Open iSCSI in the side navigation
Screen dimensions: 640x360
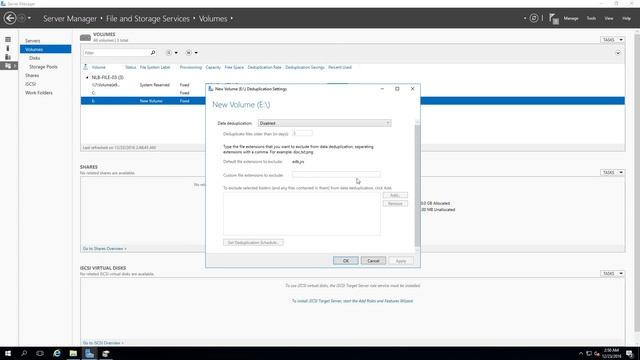30,84
